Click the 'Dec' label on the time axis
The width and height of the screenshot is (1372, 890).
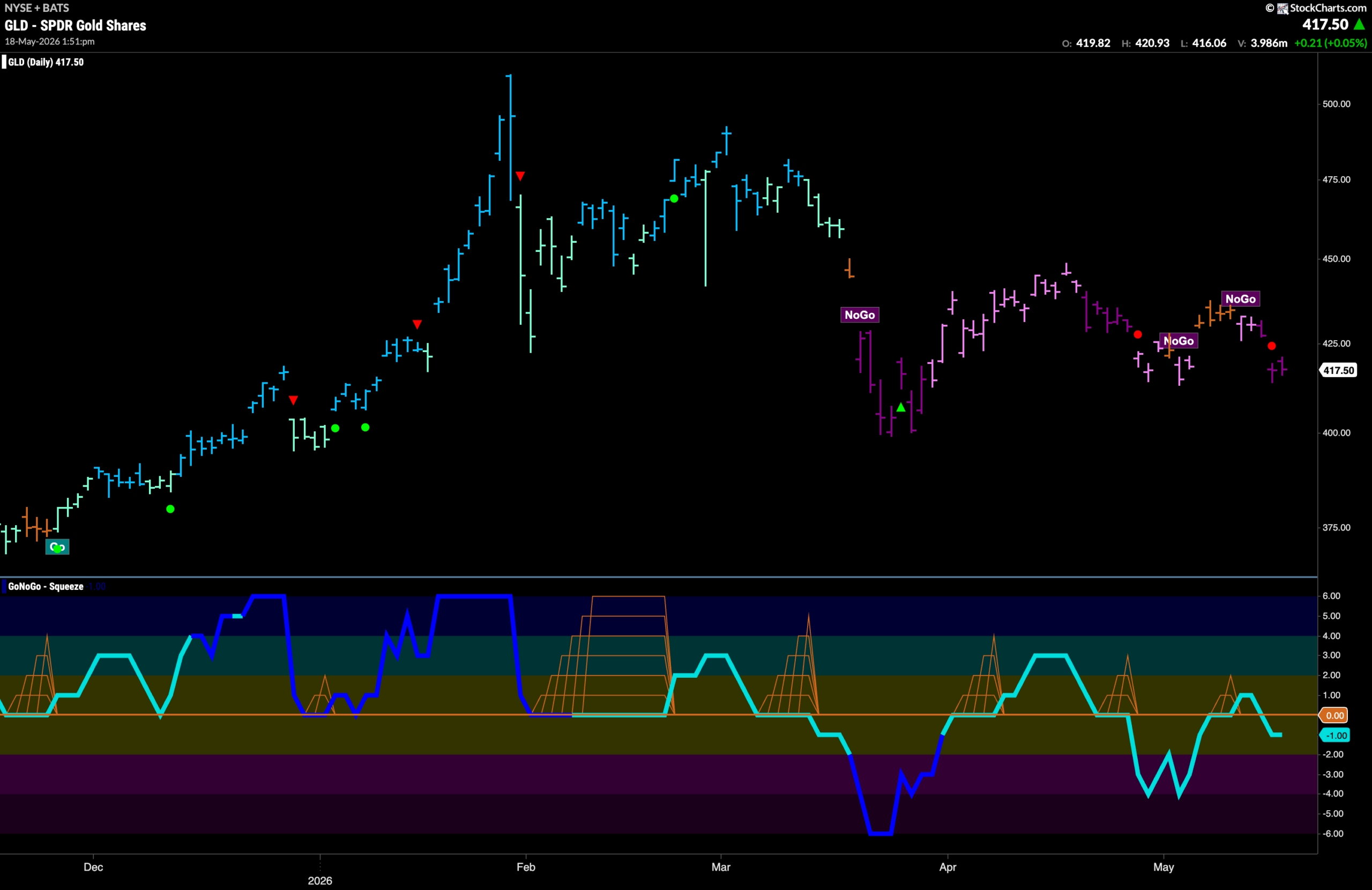click(x=93, y=867)
